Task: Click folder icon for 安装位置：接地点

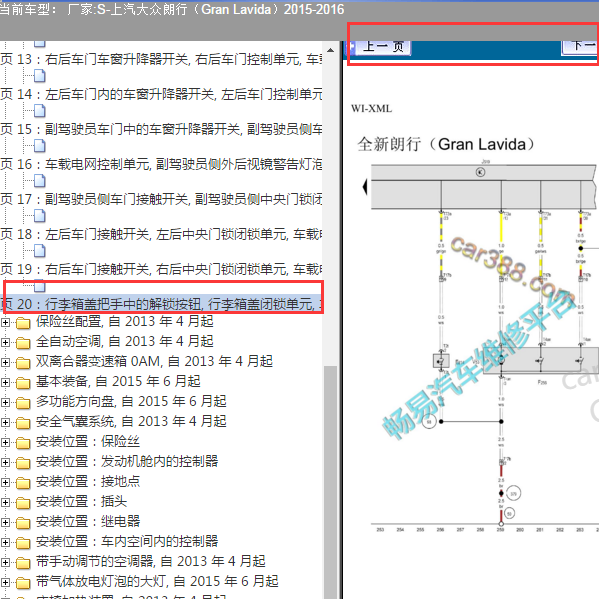Action: click(x=23, y=483)
